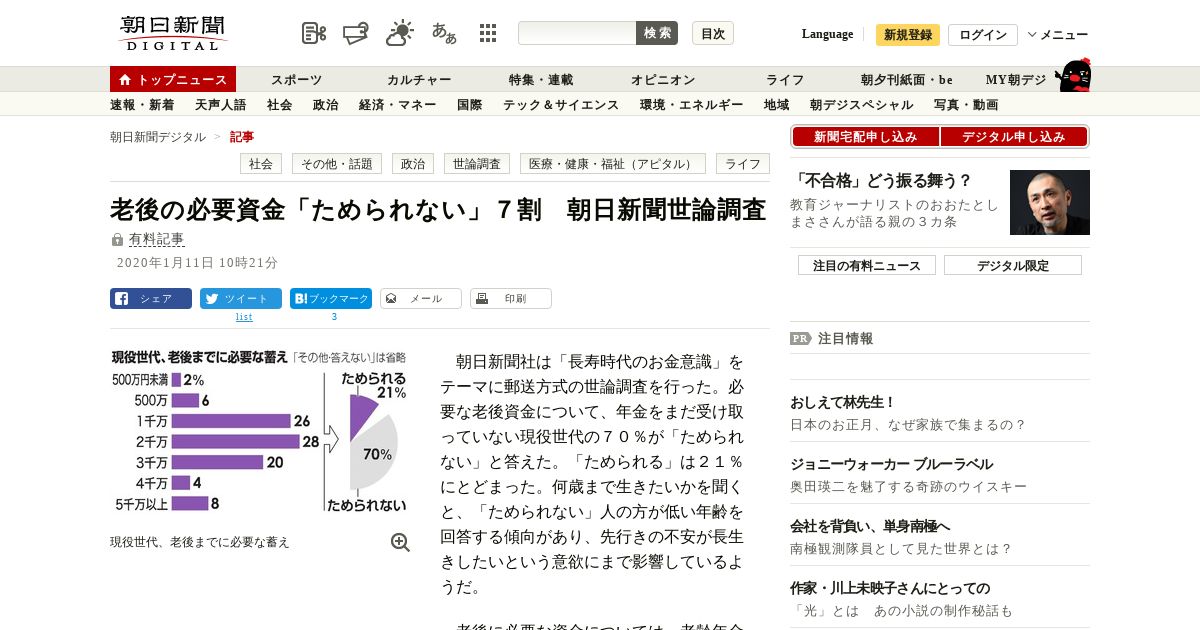The image size is (1200, 630).
Task: Click the 世論調査 article tag
Action: (477, 164)
